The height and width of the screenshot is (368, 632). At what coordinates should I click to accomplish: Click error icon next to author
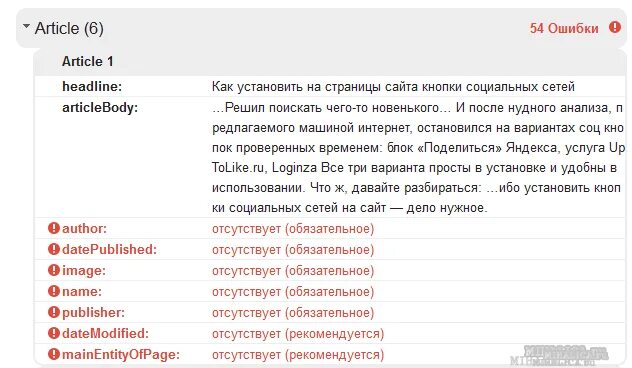click(x=54, y=228)
